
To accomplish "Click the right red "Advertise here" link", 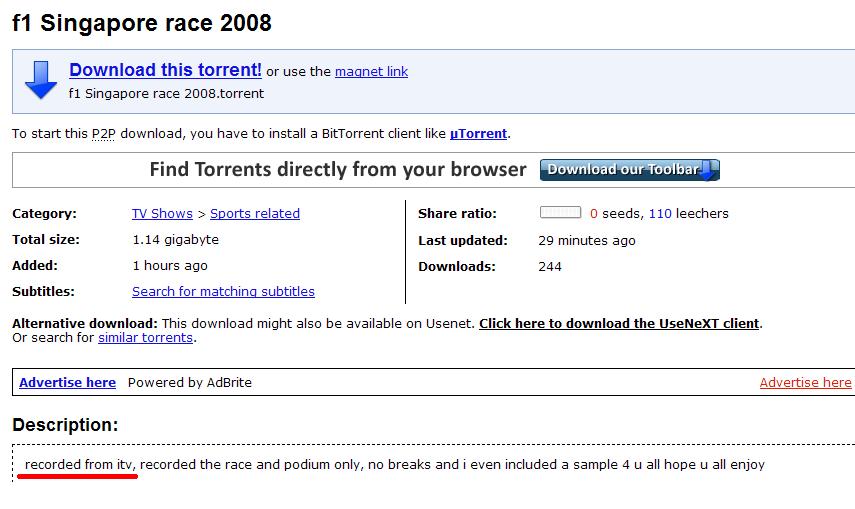I will 805,382.
